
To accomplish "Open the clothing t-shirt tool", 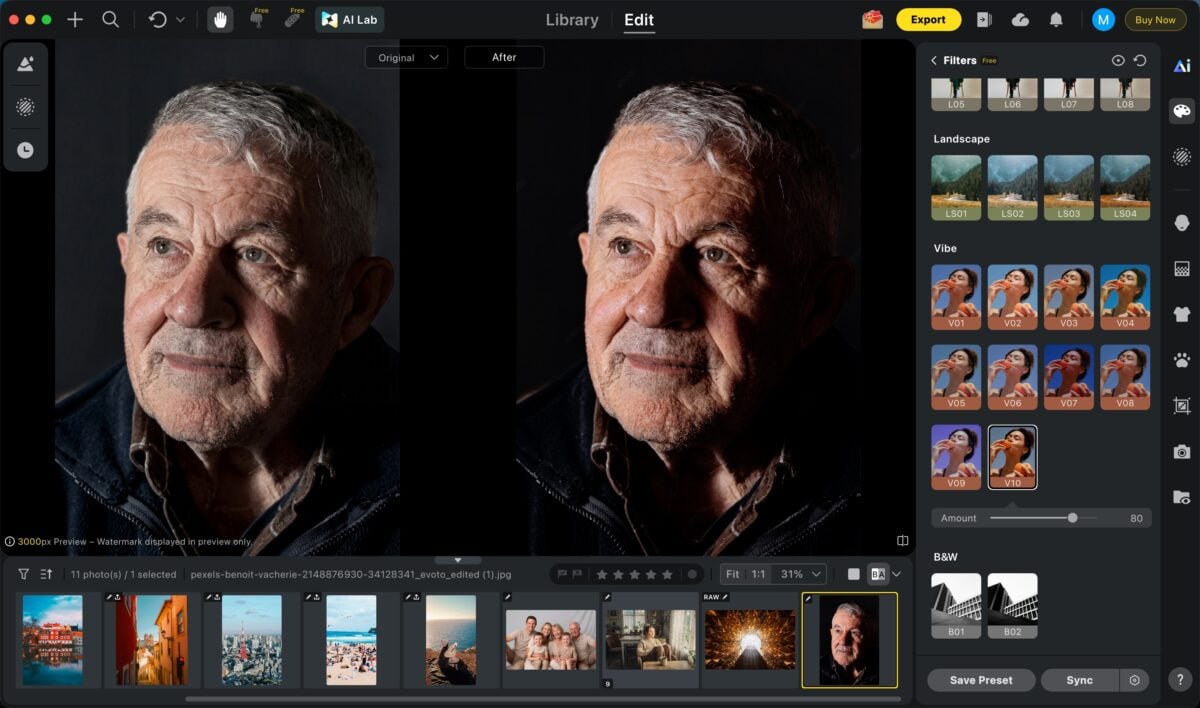I will [x=1182, y=314].
